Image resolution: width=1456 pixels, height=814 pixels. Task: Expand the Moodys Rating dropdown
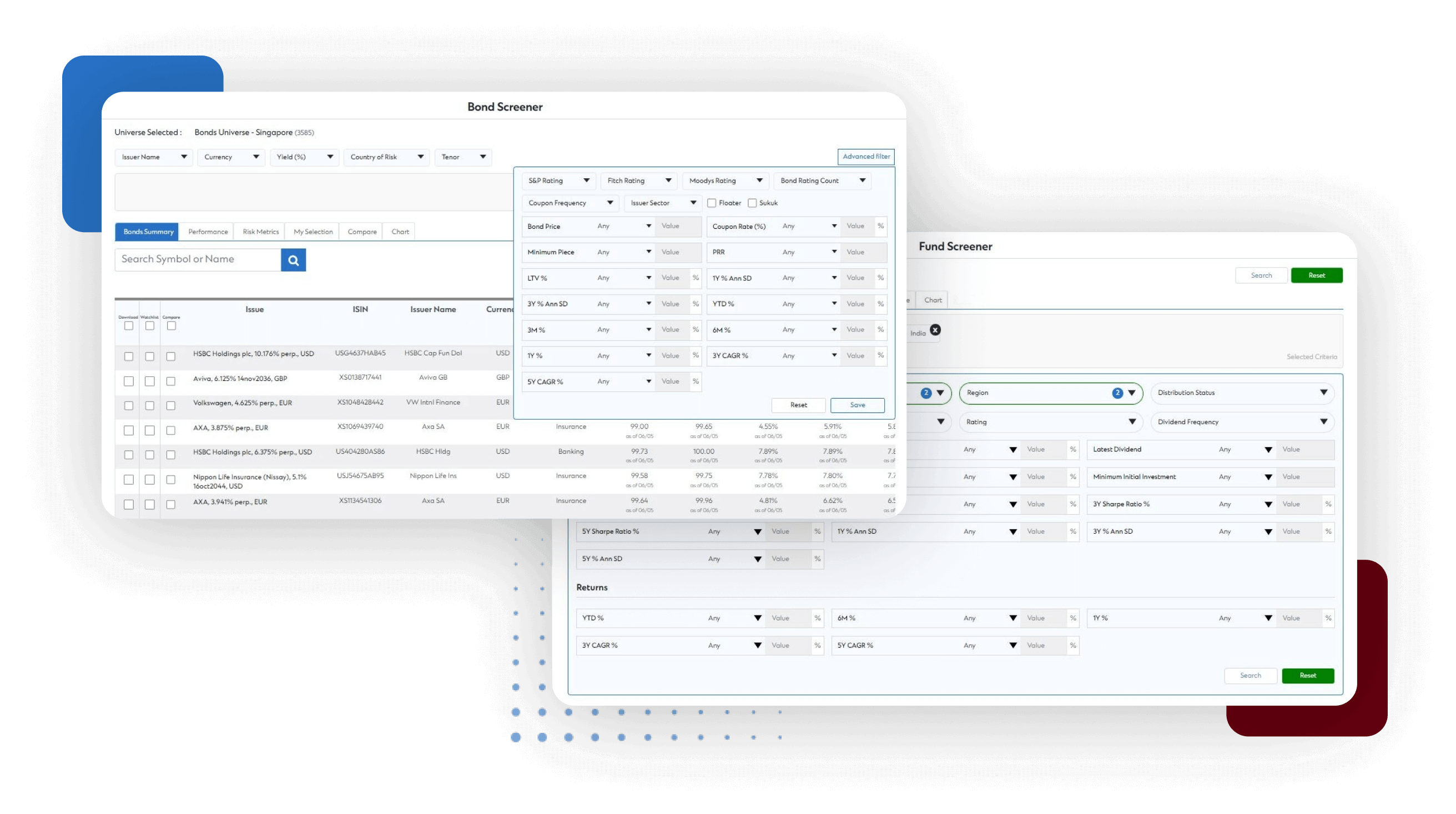725,181
